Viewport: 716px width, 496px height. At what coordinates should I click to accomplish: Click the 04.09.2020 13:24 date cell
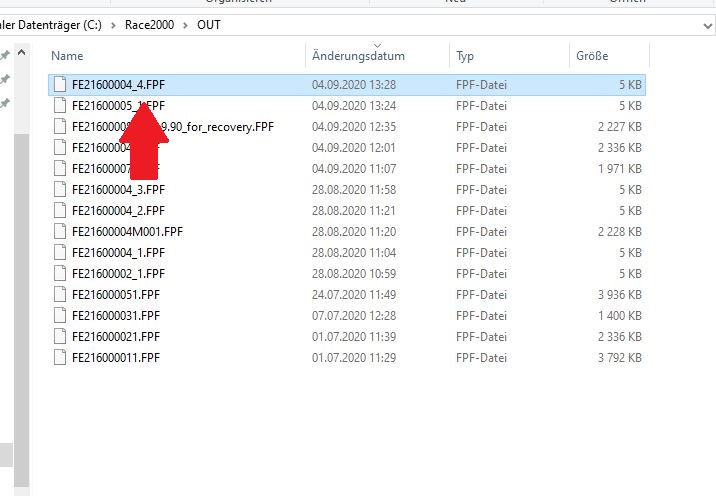[x=353, y=106]
